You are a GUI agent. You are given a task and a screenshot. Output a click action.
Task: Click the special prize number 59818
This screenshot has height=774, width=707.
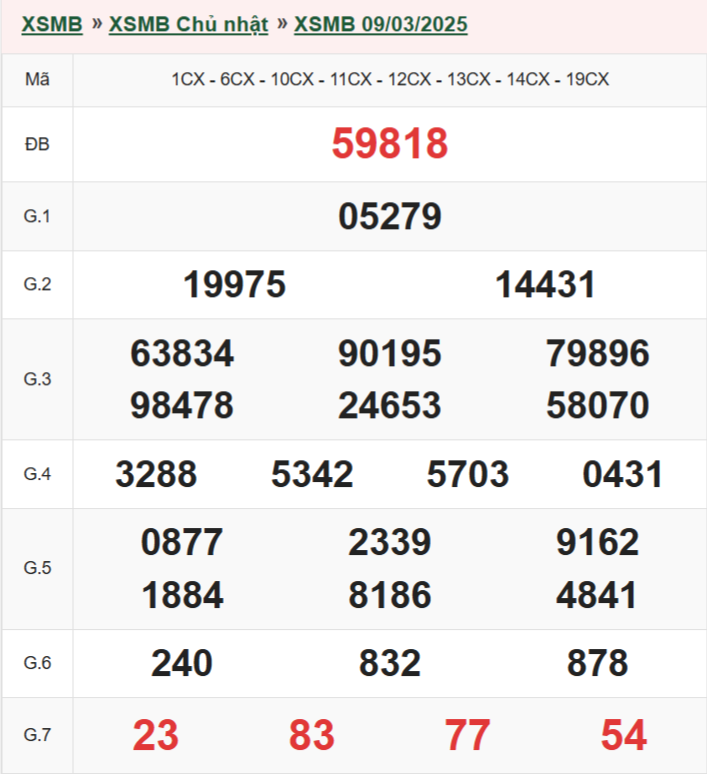click(390, 144)
